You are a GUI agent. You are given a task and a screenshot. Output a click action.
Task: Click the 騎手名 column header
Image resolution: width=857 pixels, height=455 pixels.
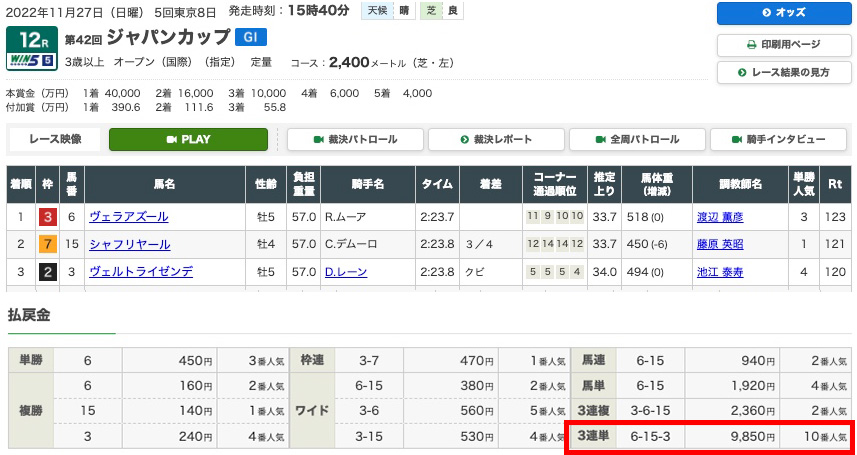click(x=368, y=185)
